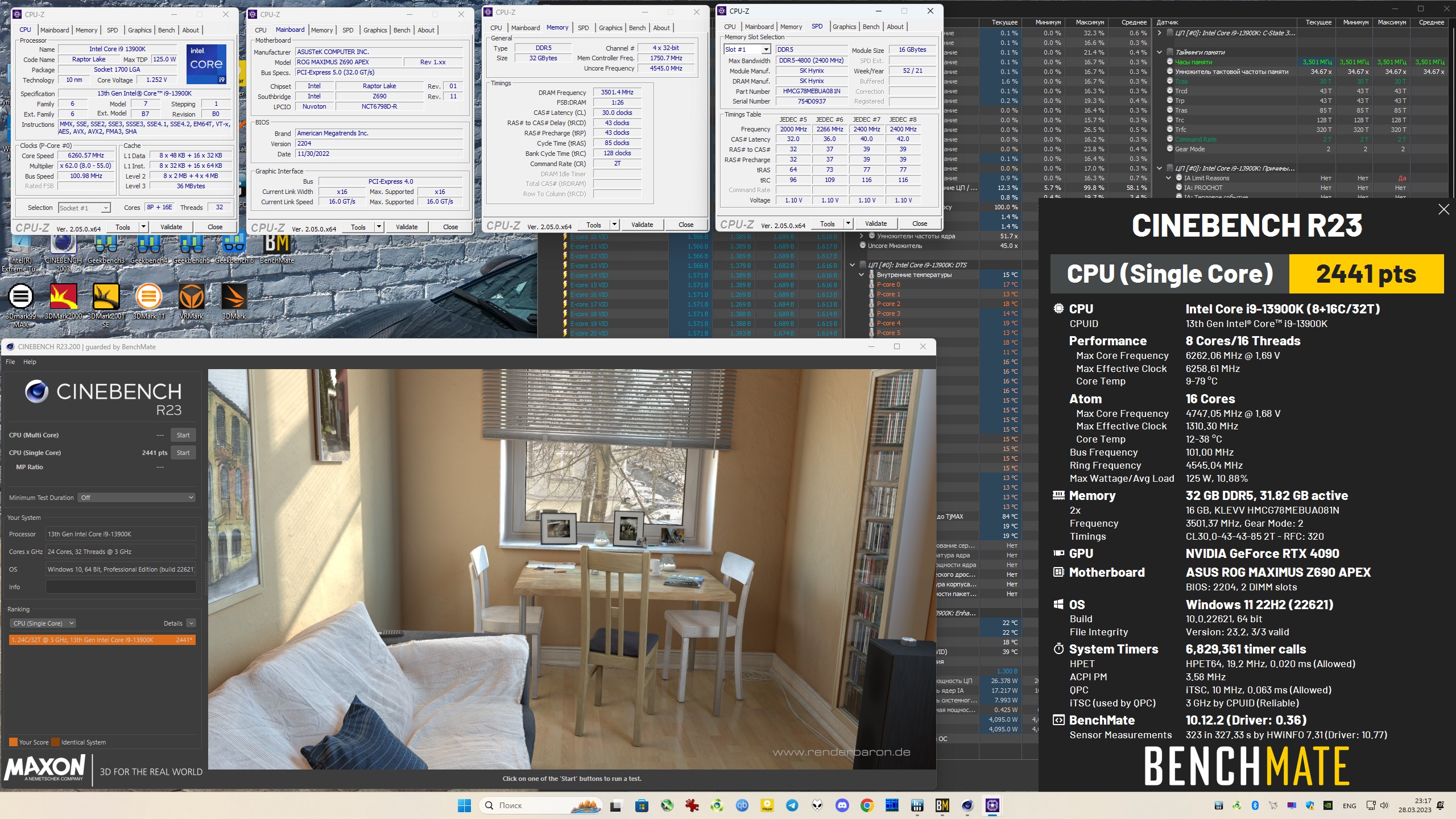Click the 'Uncore Множитель' sensor row

click(x=940, y=246)
